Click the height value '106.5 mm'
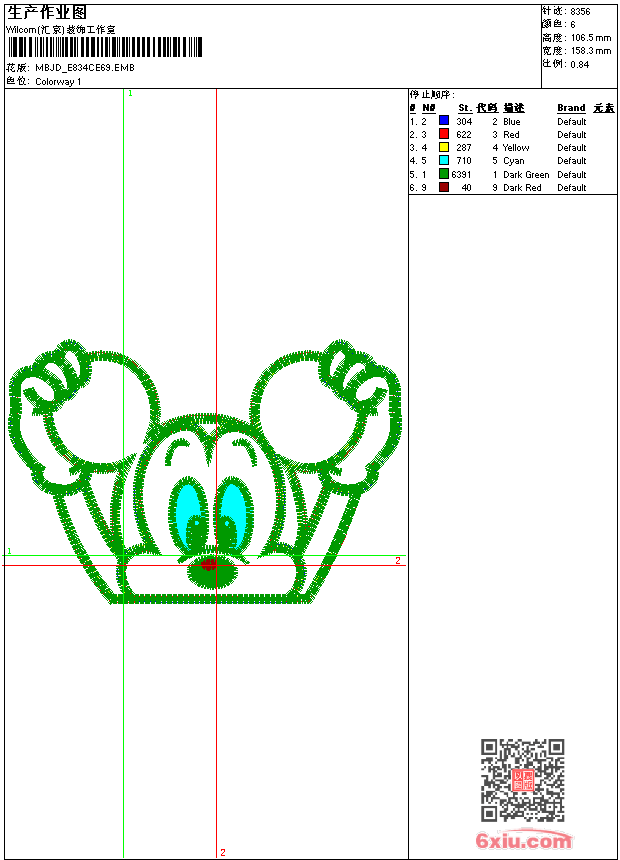 point(591,38)
